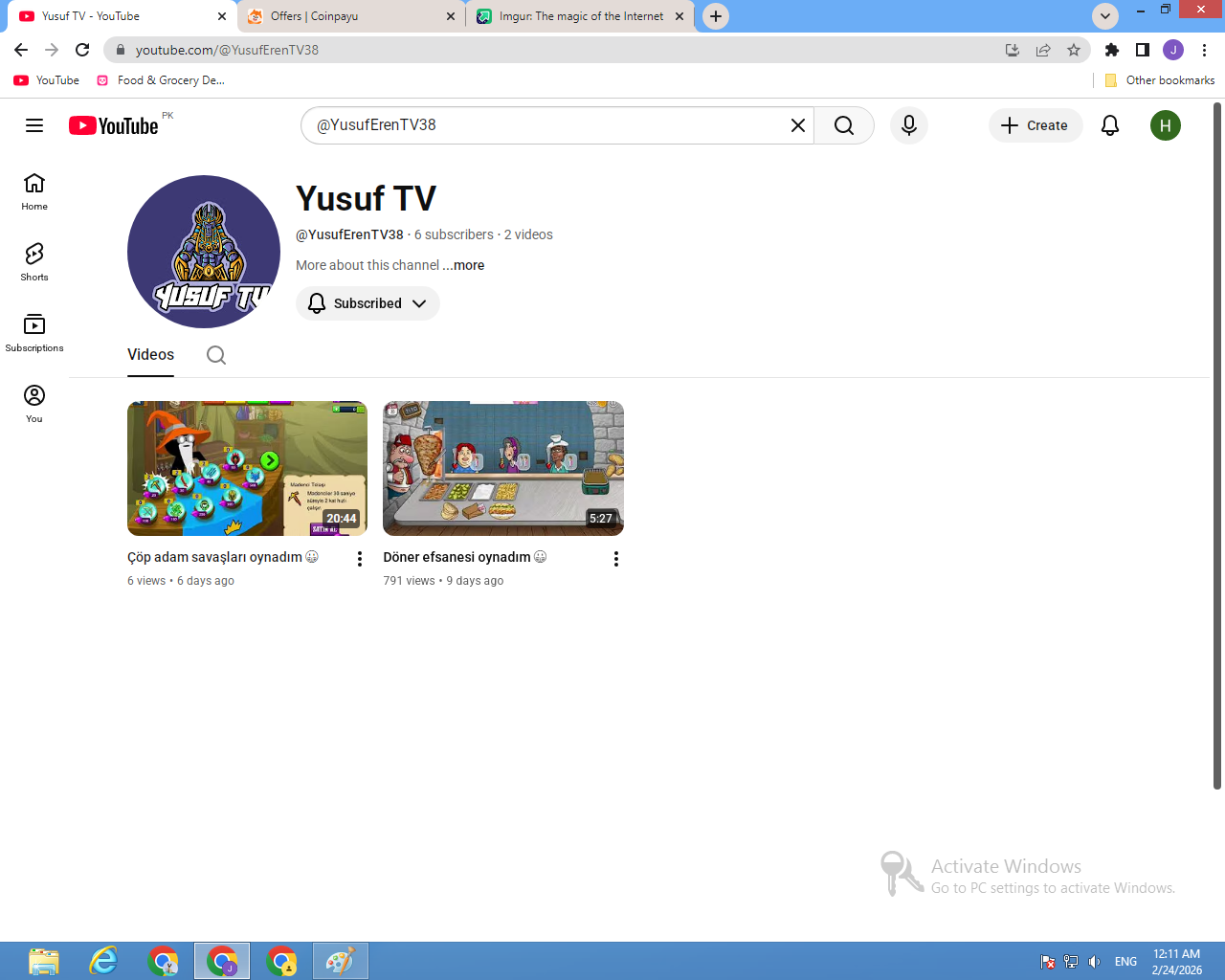The height and width of the screenshot is (980, 1225).
Task: Close the Offers | Coinpayu tab
Action: [451, 16]
